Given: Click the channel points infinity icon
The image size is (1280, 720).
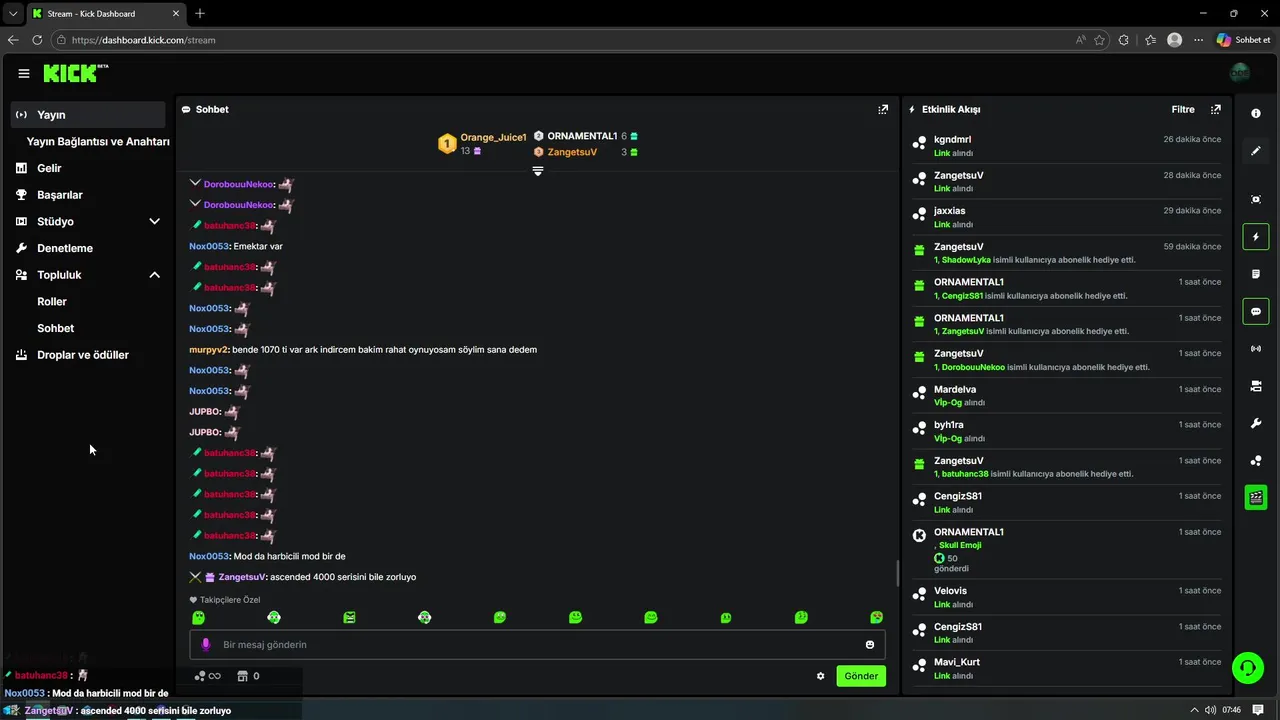Looking at the screenshot, I should click(x=208, y=676).
